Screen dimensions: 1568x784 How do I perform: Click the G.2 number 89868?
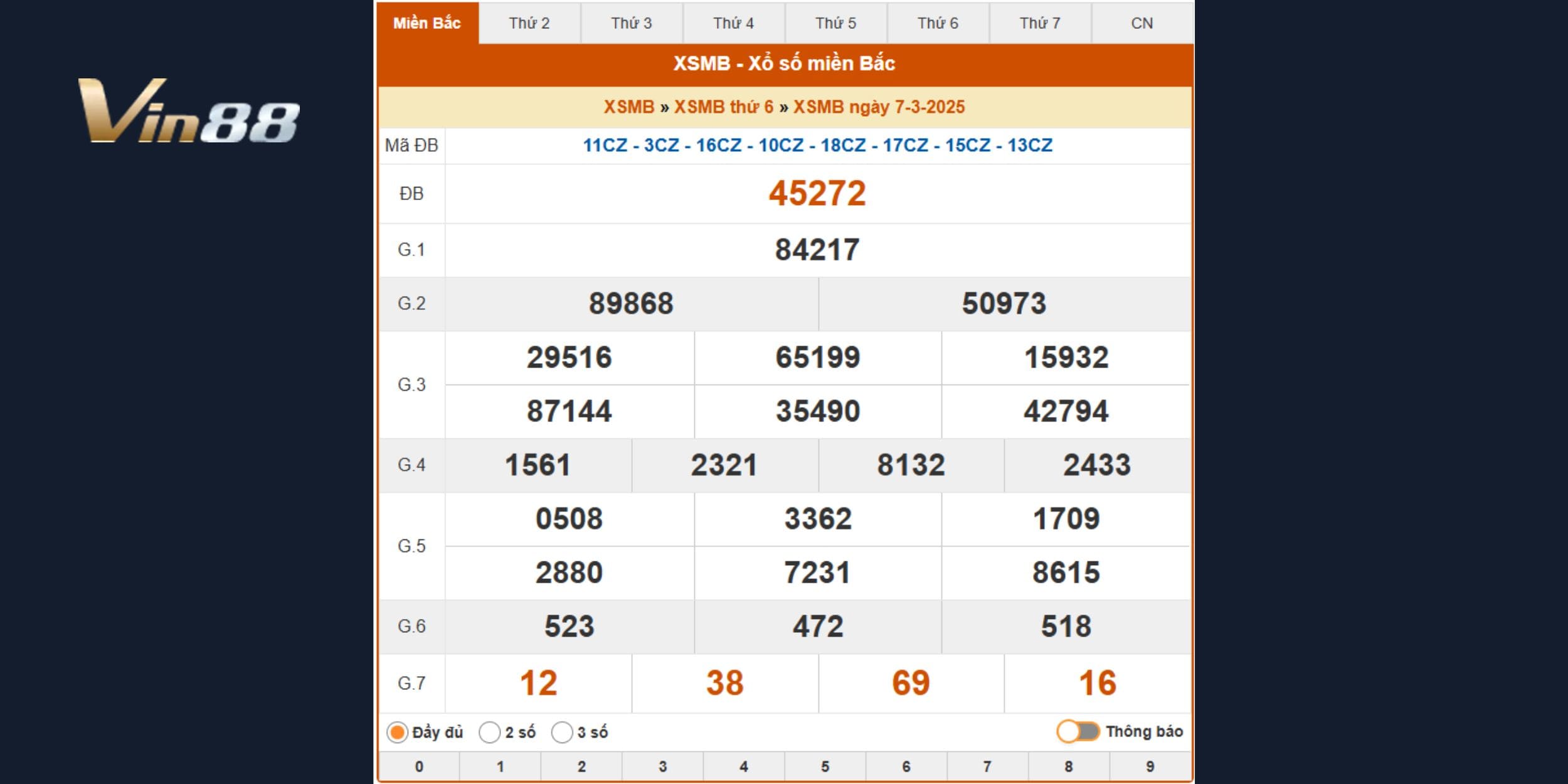click(x=631, y=304)
